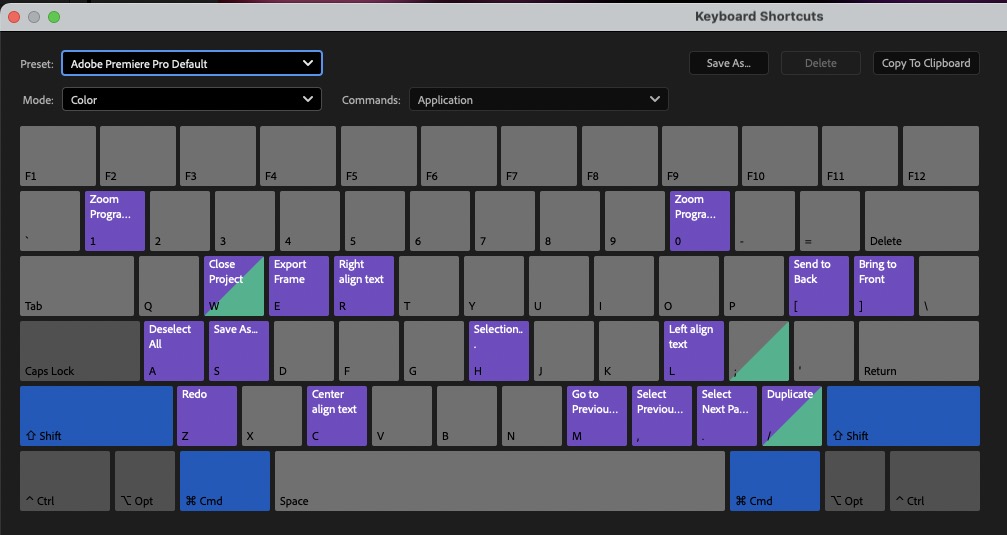Screen dimensions: 1007x535
Task: Select the P key
Action: [x=753, y=286]
